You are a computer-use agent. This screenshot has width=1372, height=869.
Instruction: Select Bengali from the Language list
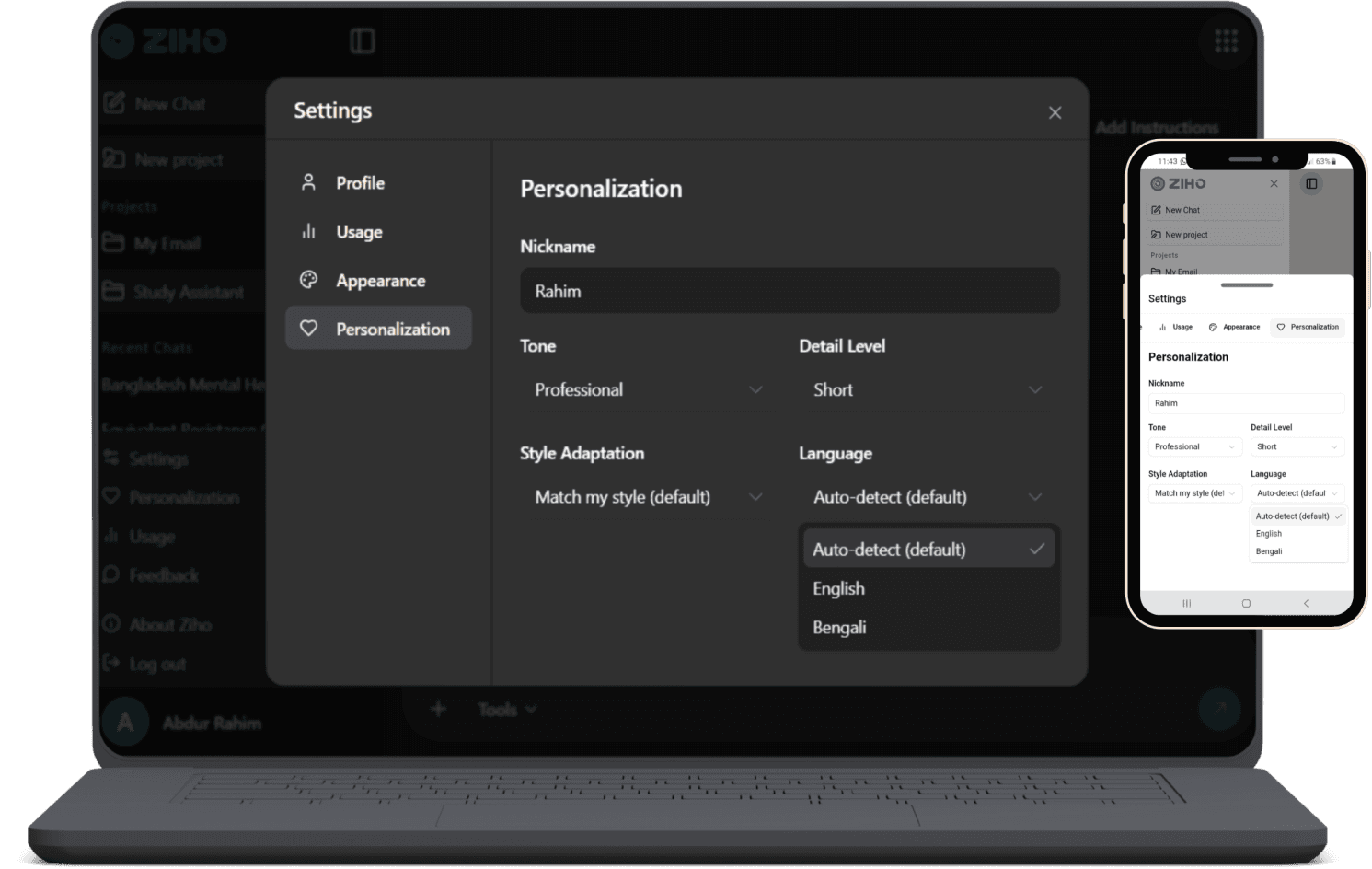[838, 627]
